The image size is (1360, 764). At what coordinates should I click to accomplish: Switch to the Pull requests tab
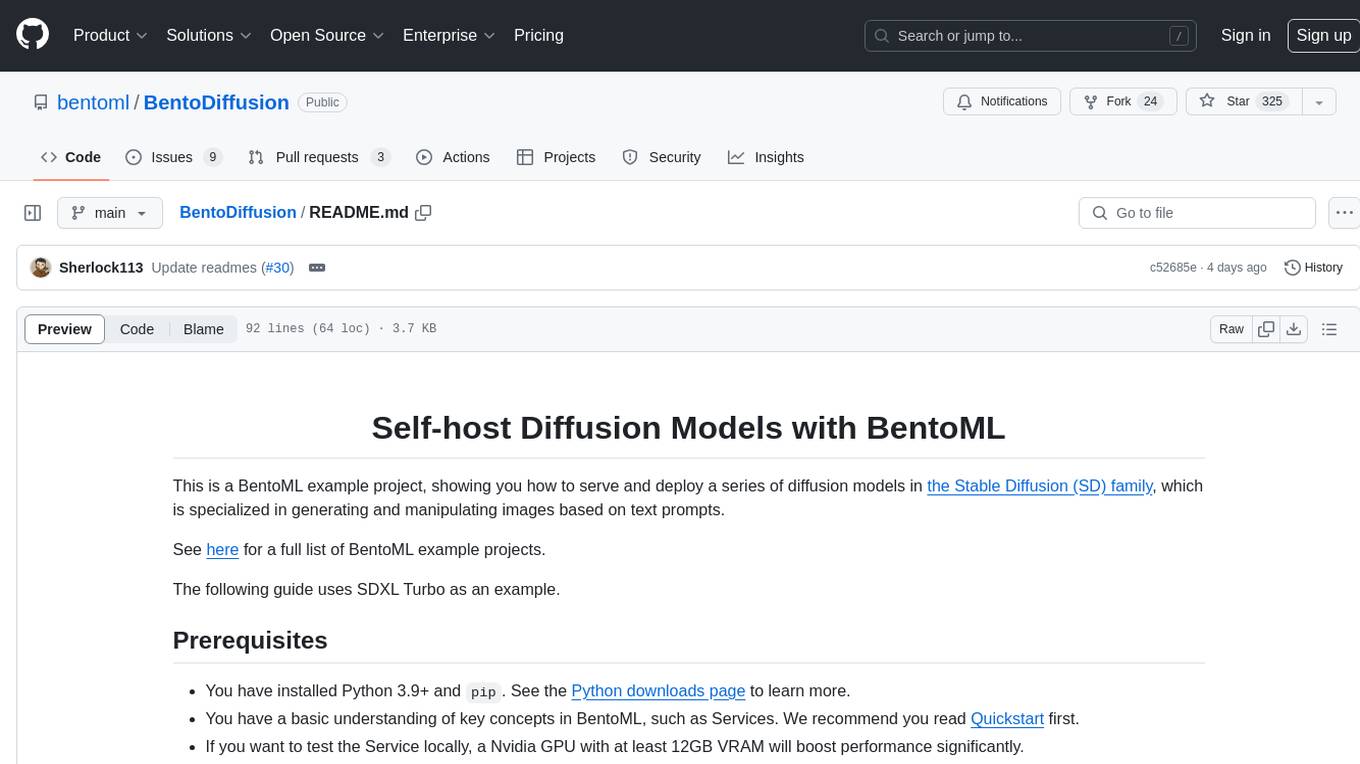click(x=318, y=157)
